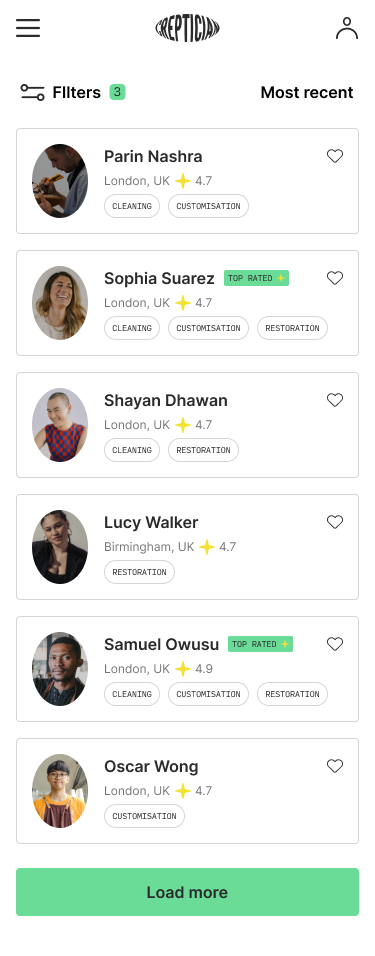375x956 pixels.
Task: Click Sophia Suarez's Top Rated badge
Action: click(x=256, y=278)
